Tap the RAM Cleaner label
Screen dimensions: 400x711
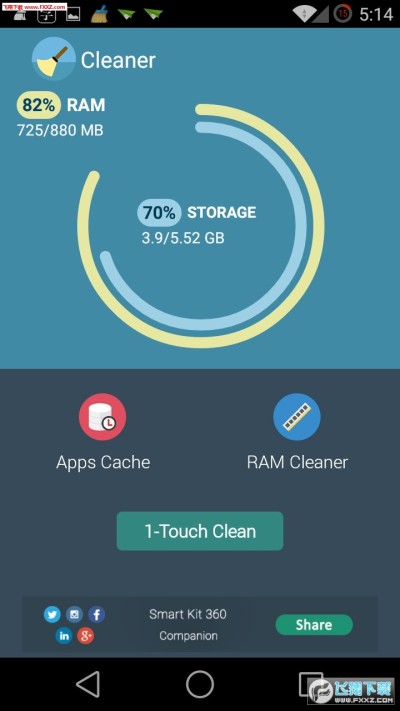(298, 462)
